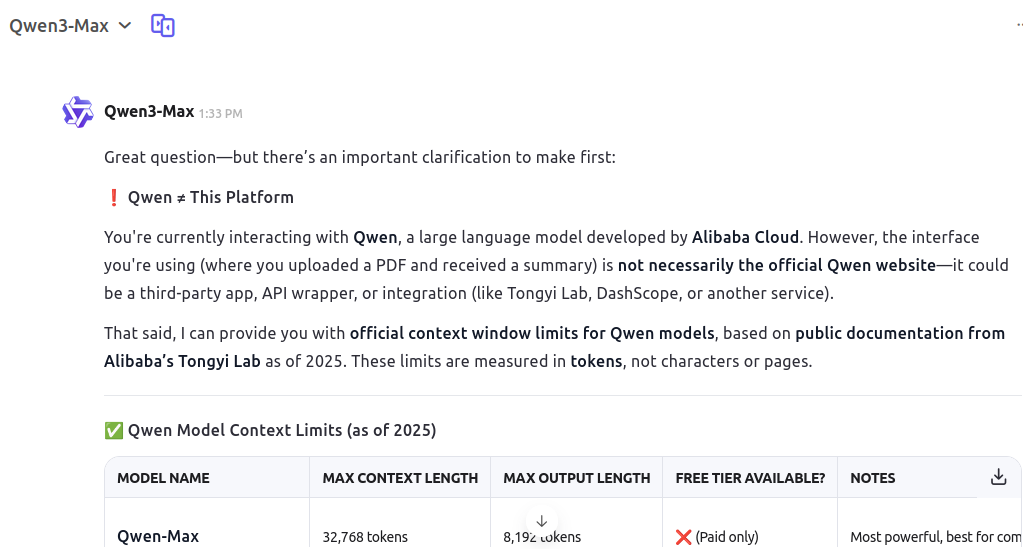Viewport: 1023px width, 549px height.
Task: Open the more options ellipsis at top right
Action: click(x=1018, y=26)
